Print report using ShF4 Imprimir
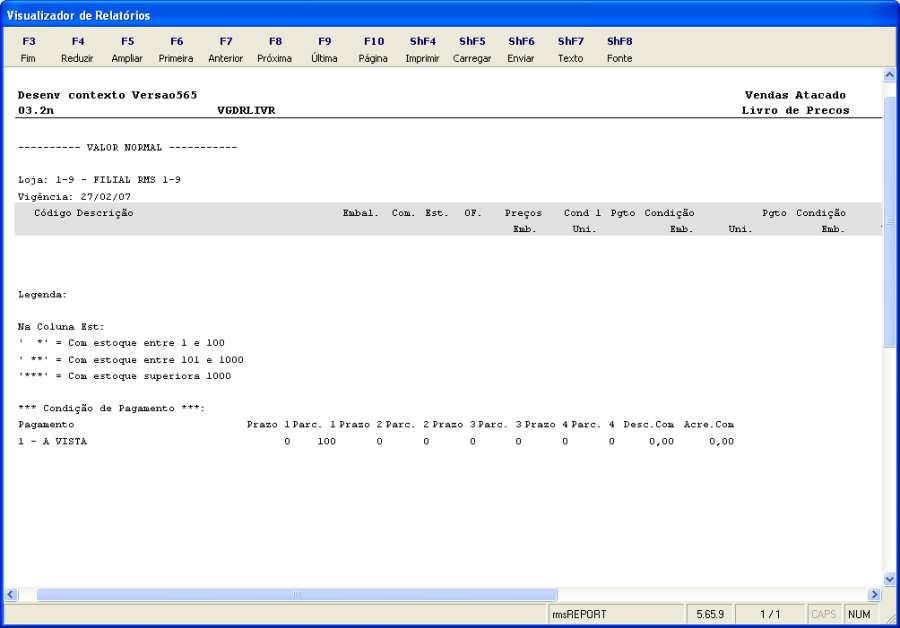The image size is (900, 628). pos(422,49)
